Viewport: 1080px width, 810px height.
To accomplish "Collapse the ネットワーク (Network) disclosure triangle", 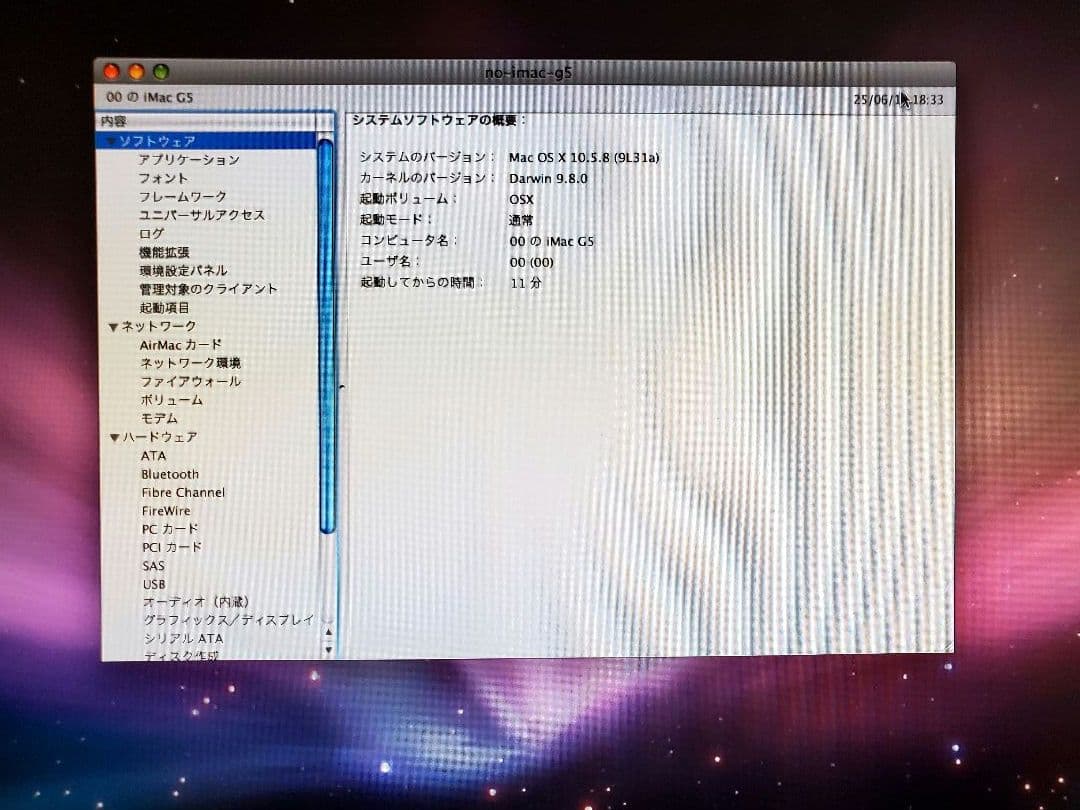I will point(112,325).
